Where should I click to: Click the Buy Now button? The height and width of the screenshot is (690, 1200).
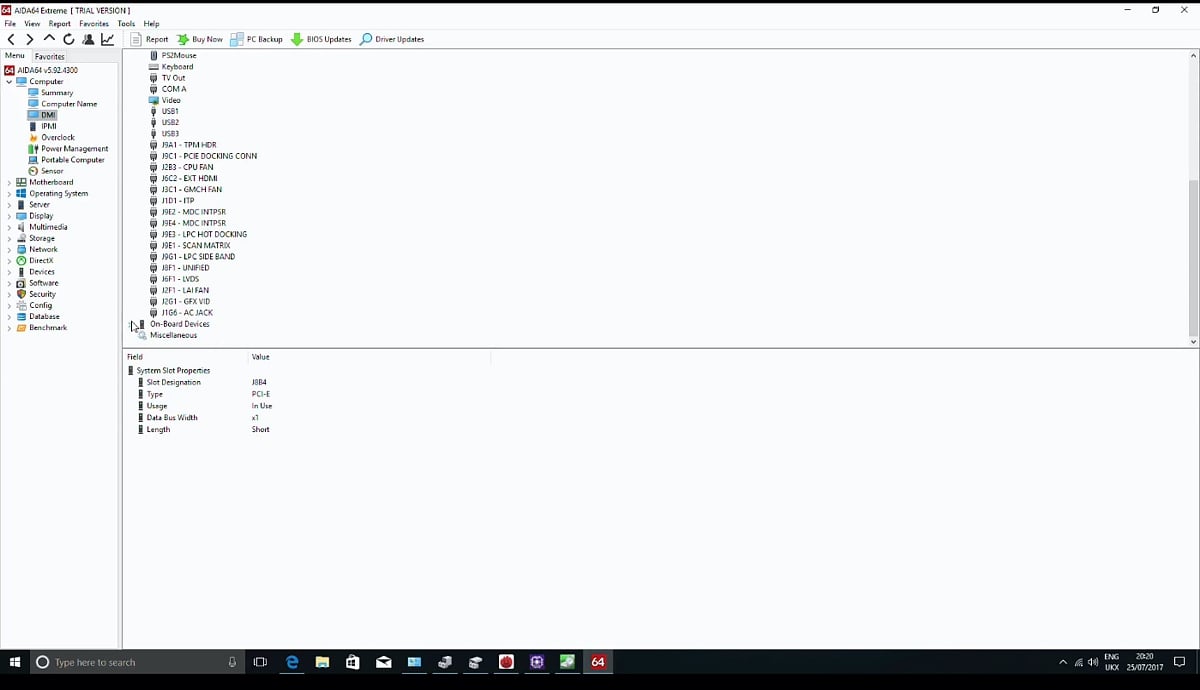tap(199, 39)
